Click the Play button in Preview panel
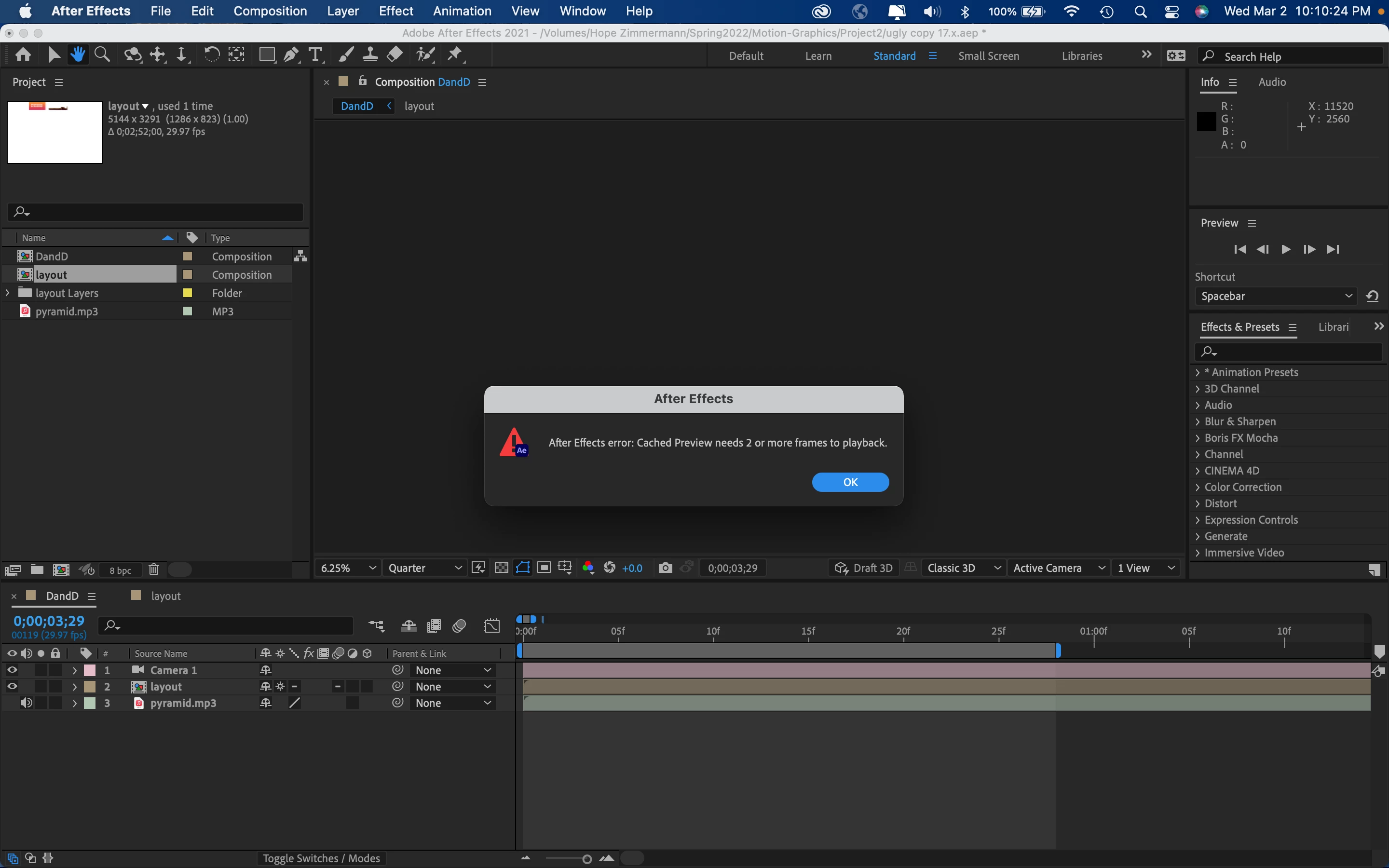 tap(1286, 249)
